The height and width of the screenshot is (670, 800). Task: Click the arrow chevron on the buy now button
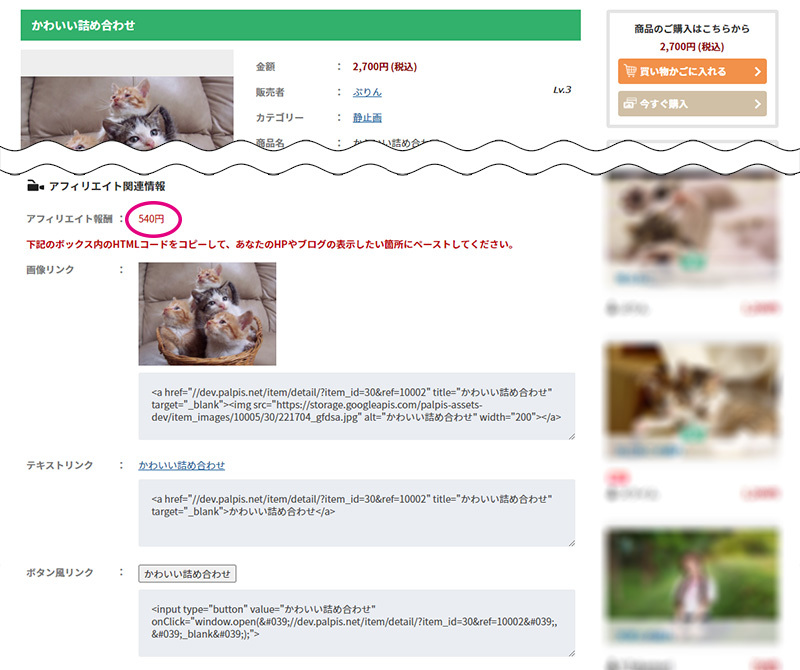tap(758, 104)
